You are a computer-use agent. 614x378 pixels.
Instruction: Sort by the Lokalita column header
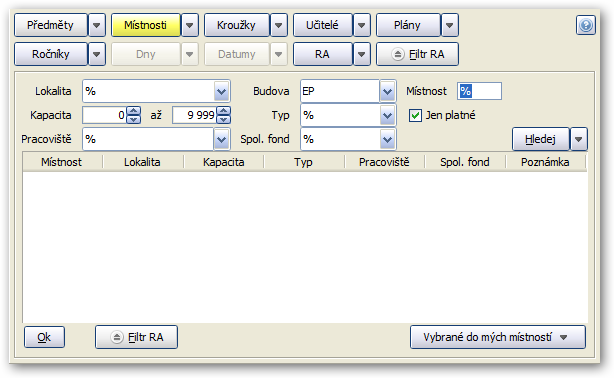(x=143, y=162)
